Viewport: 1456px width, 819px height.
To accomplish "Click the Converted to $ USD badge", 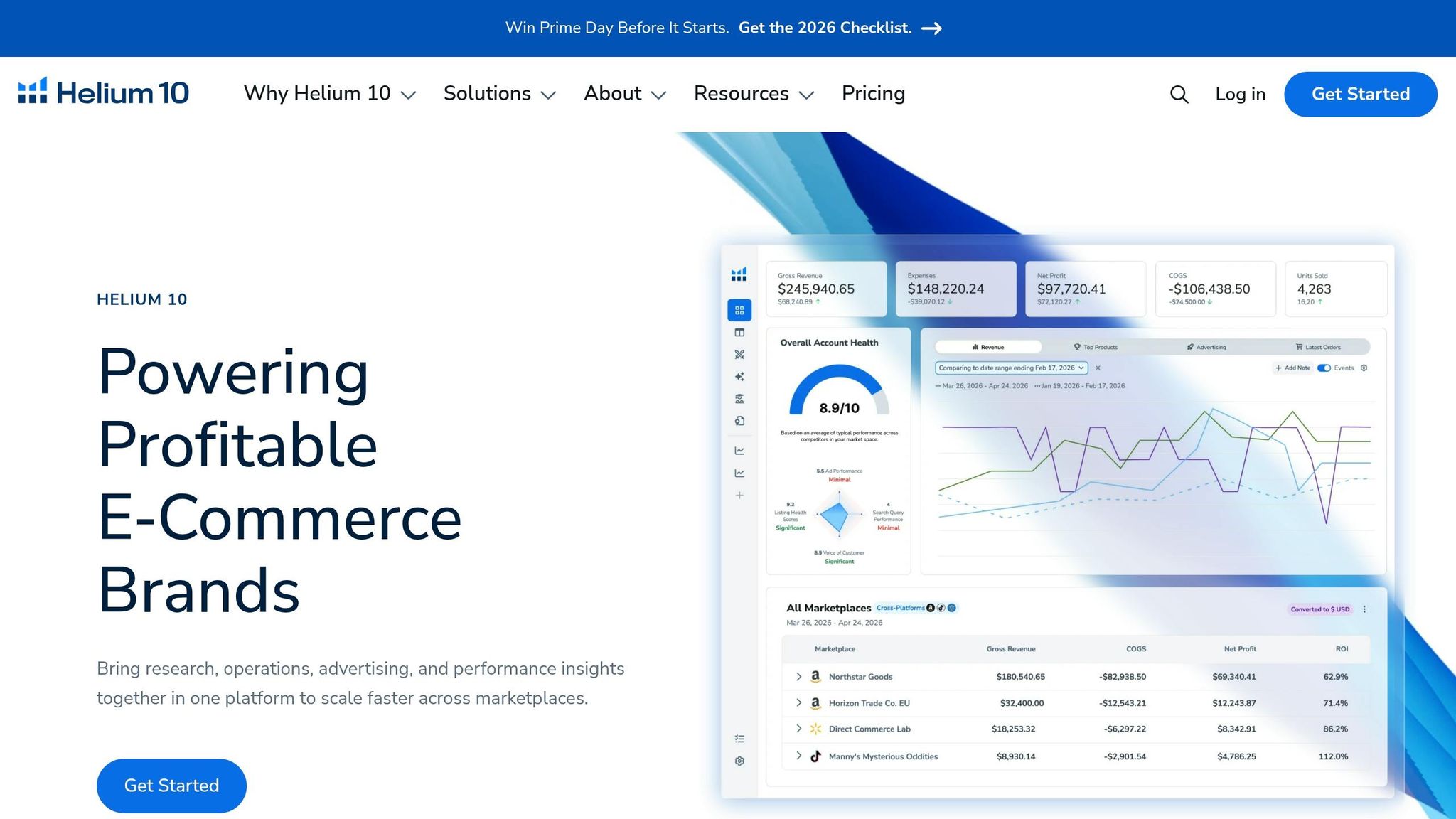I will pyautogui.click(x=1320, y=609).
